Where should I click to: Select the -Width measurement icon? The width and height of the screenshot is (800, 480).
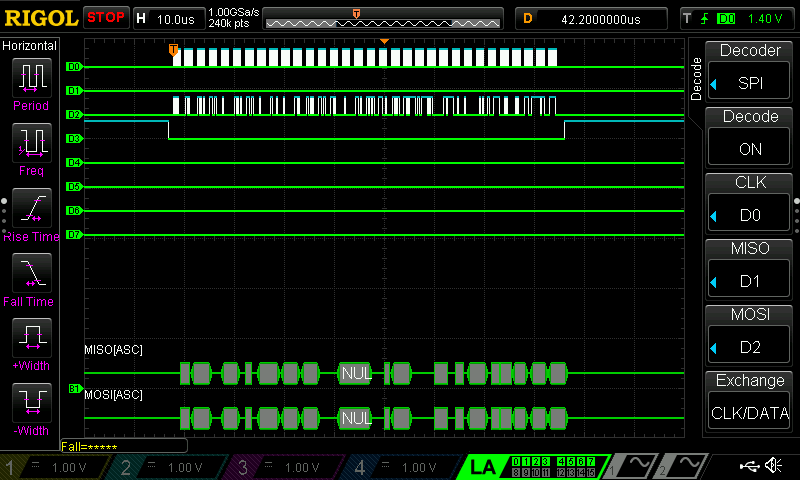(x=31, y=408)
